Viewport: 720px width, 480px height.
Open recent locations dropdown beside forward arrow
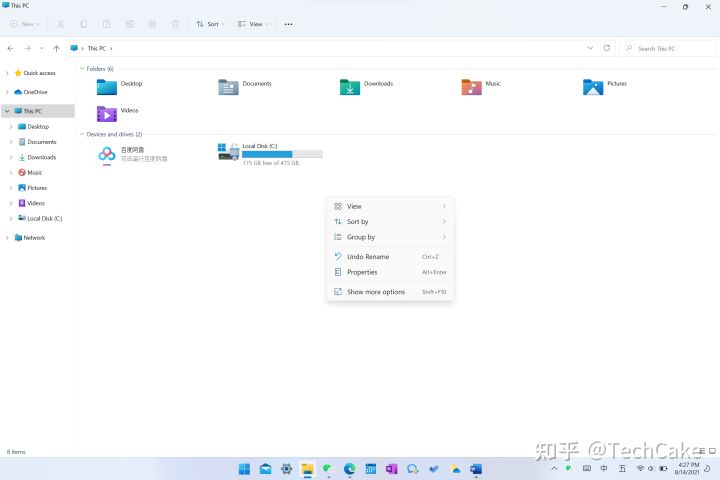tap(42, 48)
